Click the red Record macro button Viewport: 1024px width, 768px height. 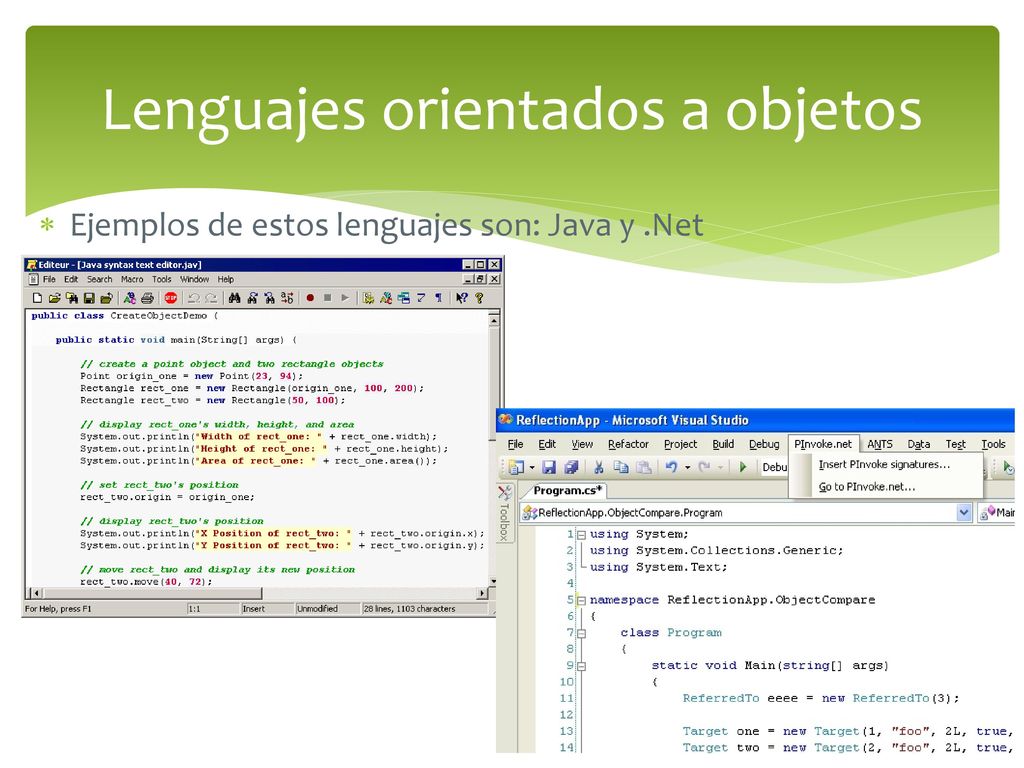pyautogui.click(x=310, y=298)
